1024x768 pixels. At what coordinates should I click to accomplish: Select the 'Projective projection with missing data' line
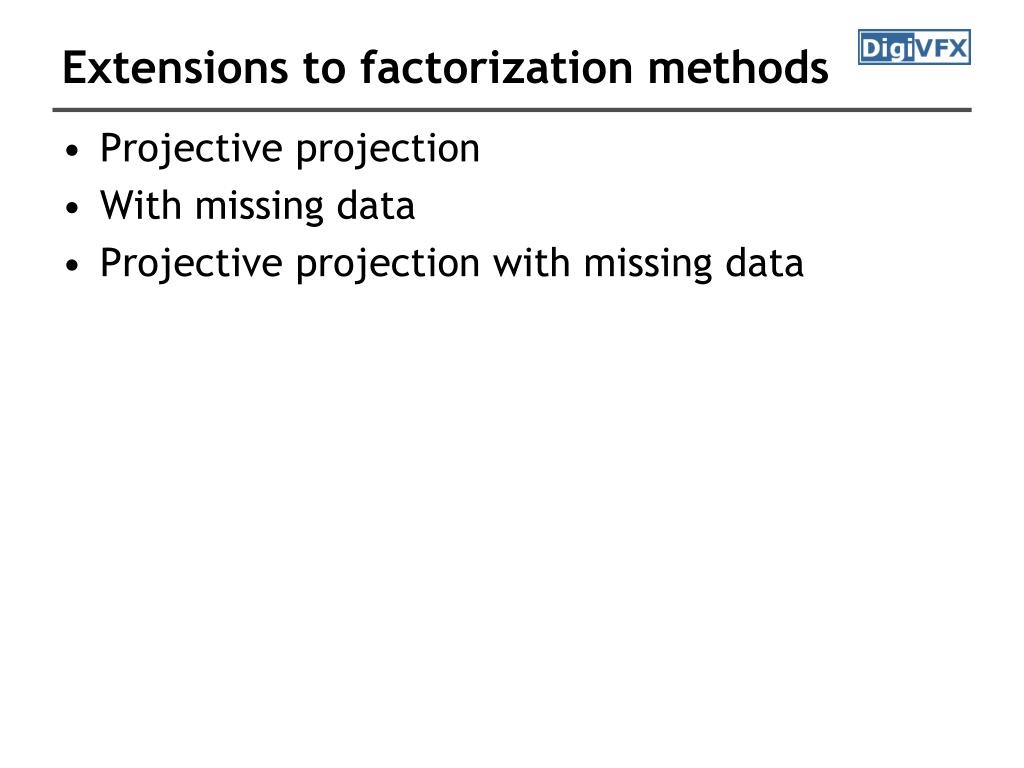[x=451, y=264]
